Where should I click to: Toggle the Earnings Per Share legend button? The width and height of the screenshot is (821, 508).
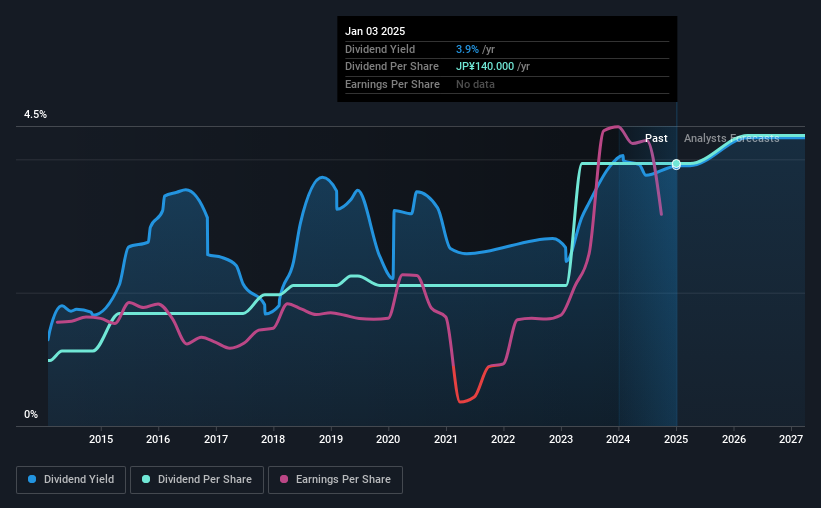(335, 480)
